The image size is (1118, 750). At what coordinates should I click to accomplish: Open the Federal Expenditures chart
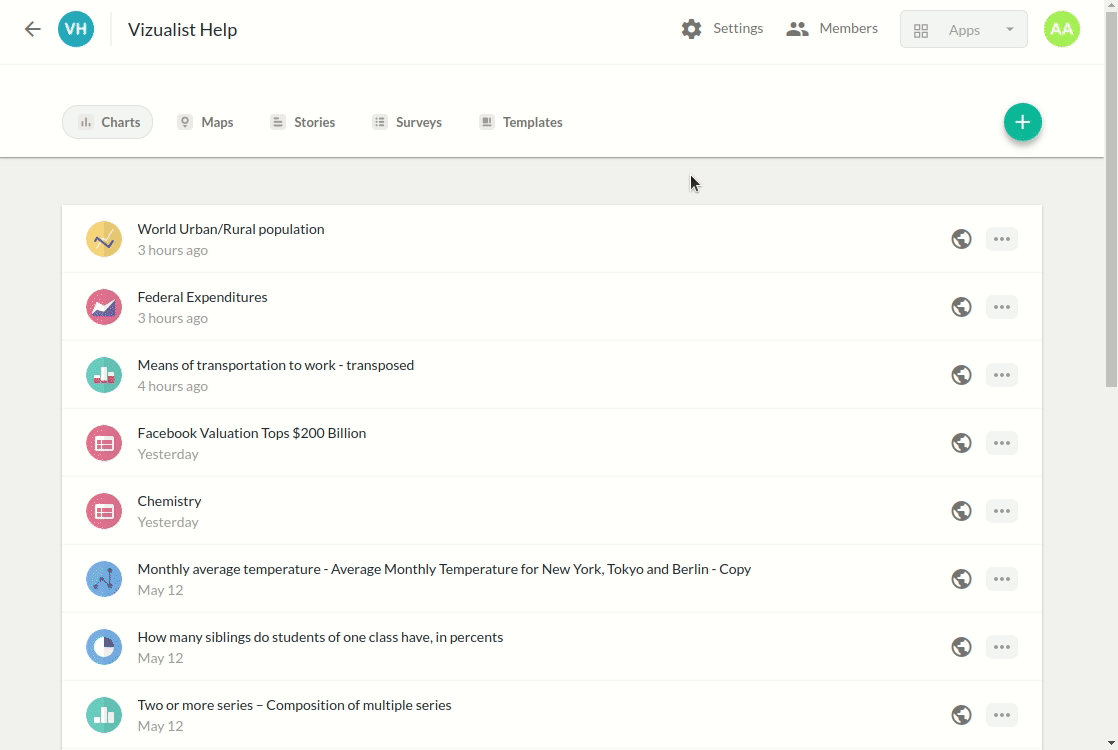point(202,297)
